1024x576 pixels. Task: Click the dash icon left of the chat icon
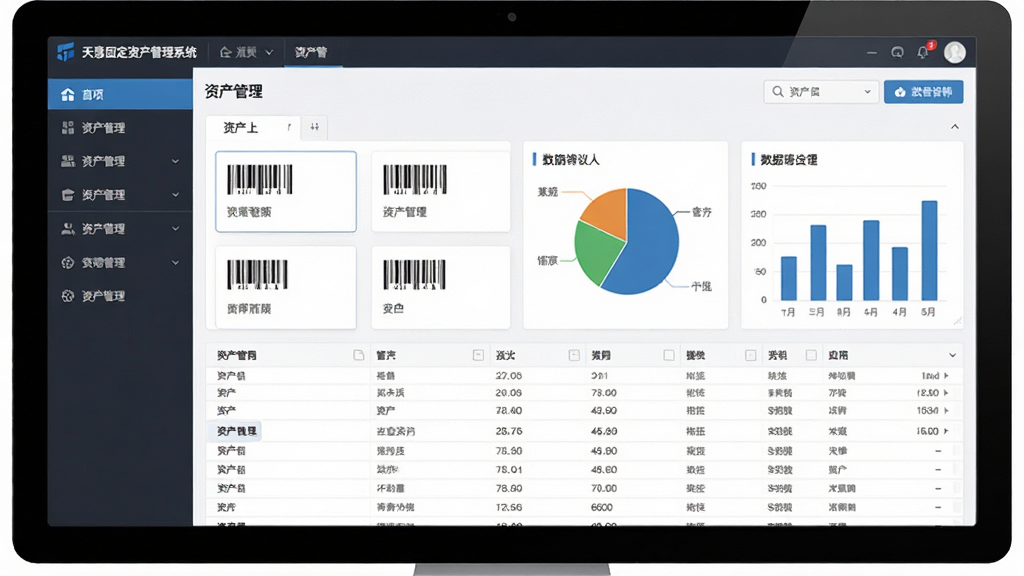(x=872, y=52)
